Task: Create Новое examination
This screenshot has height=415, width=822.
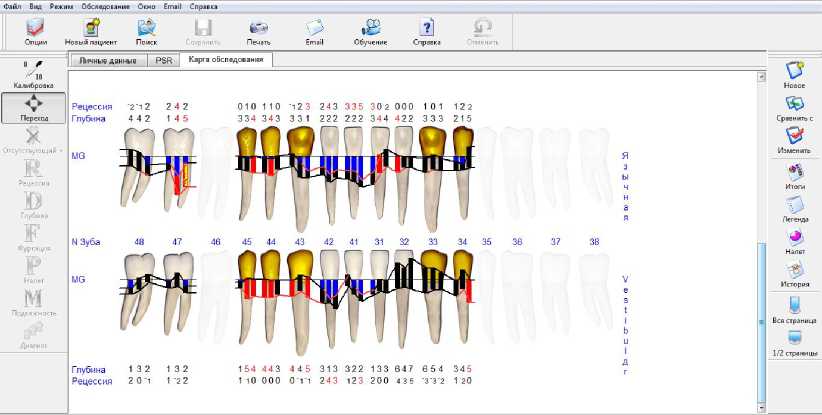Action: click(794, 74)
